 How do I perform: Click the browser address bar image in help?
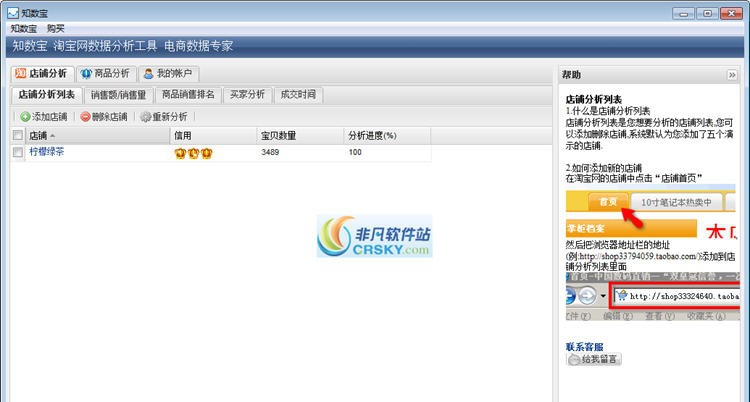(x=677, y=296)
